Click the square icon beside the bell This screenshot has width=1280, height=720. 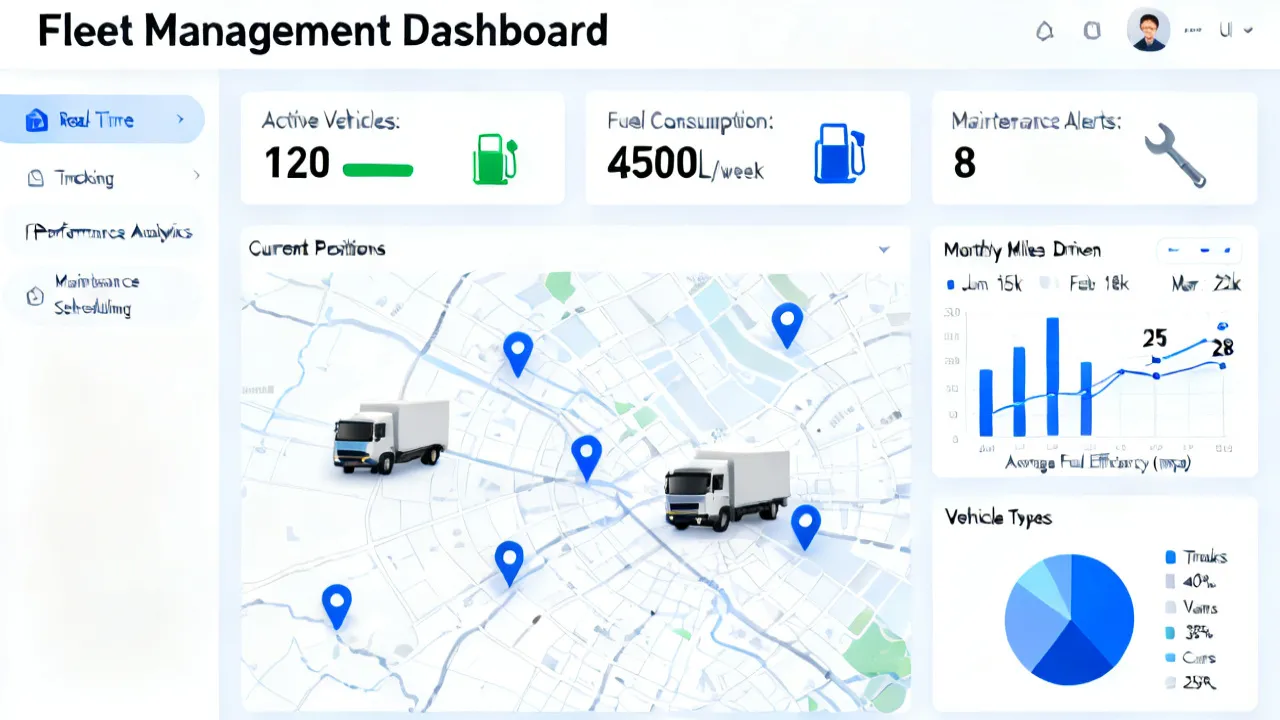[1092, 31]
